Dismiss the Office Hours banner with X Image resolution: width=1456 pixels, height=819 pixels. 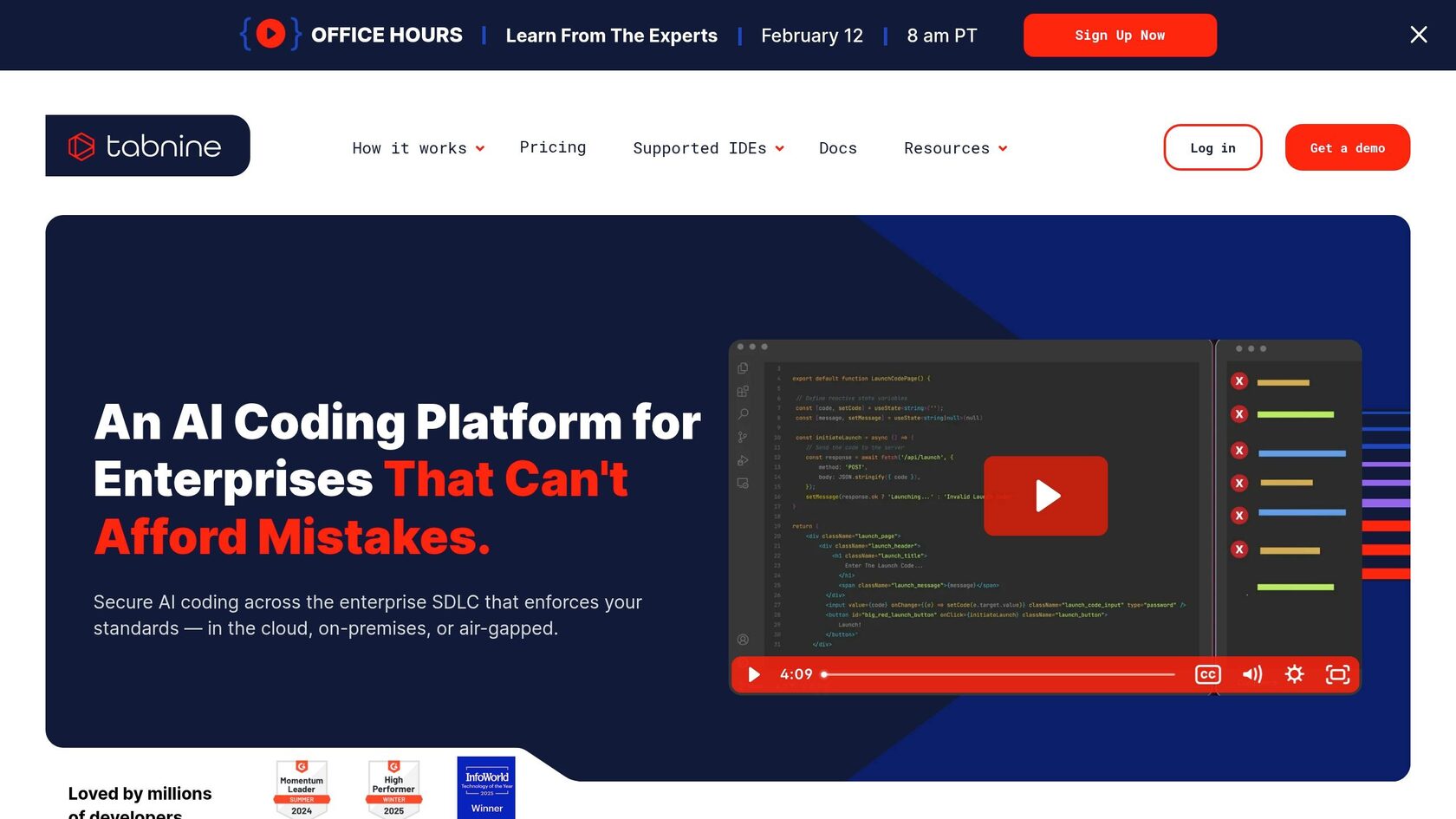coord(1419,35)
